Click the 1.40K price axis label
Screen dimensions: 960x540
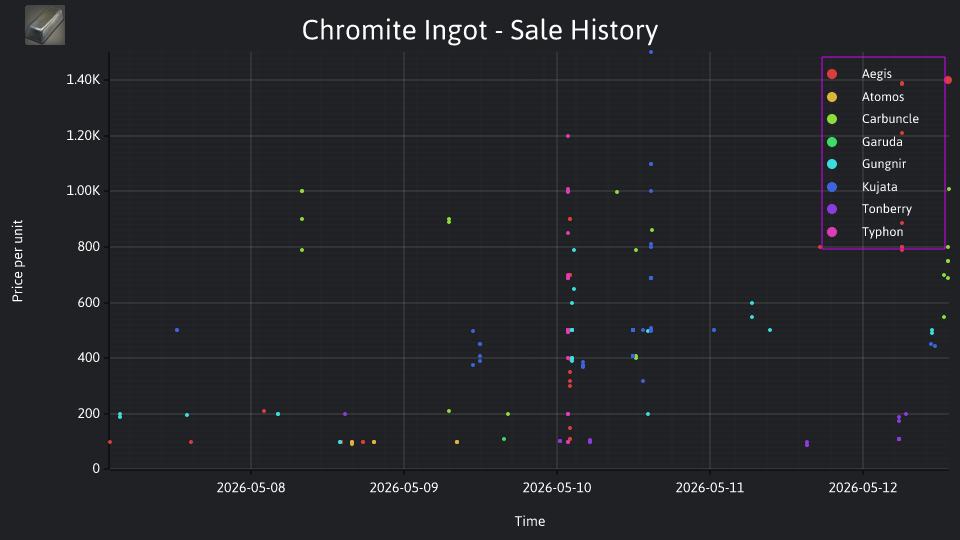coord(83,80)
